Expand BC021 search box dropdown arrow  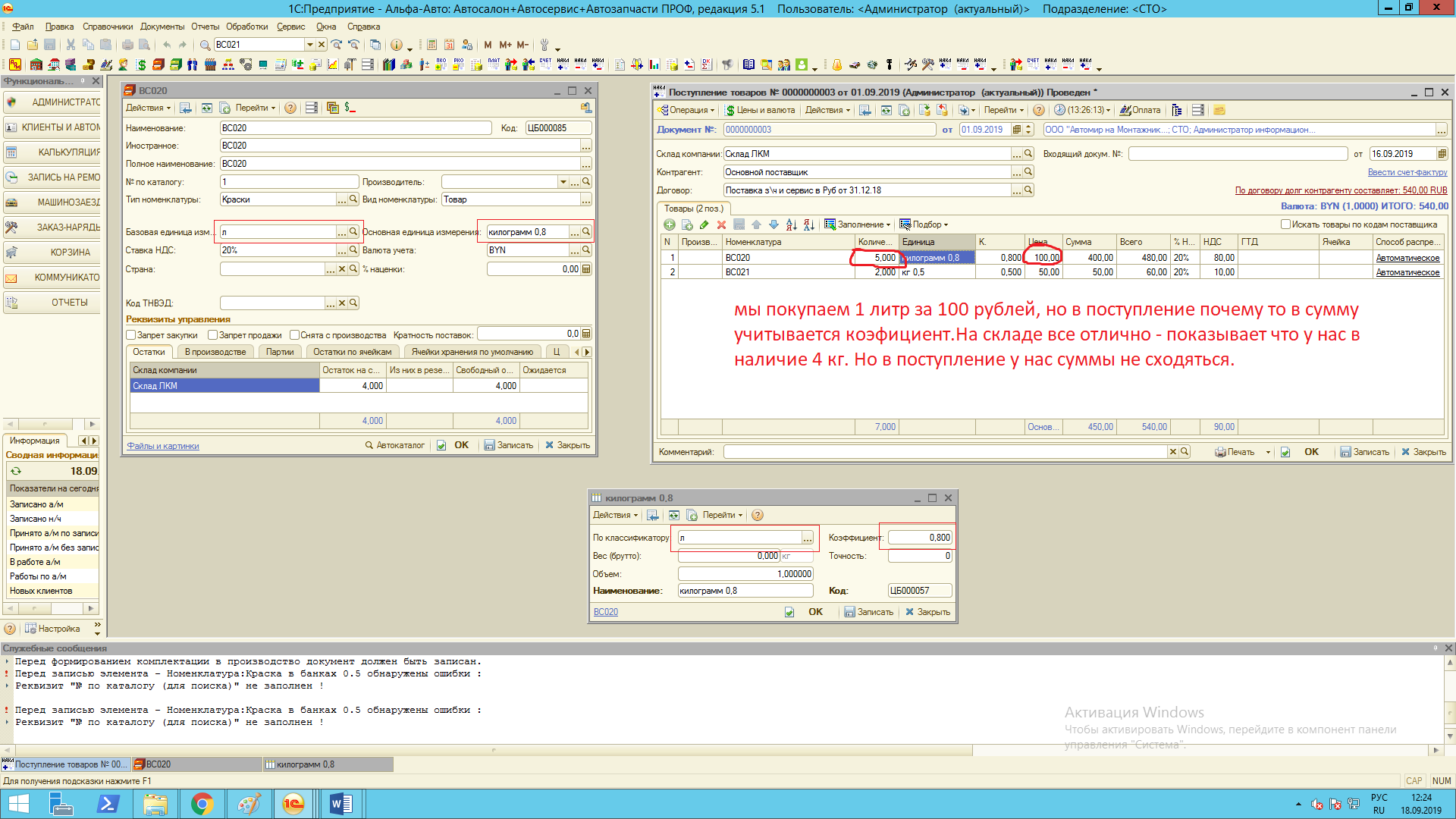309,45
